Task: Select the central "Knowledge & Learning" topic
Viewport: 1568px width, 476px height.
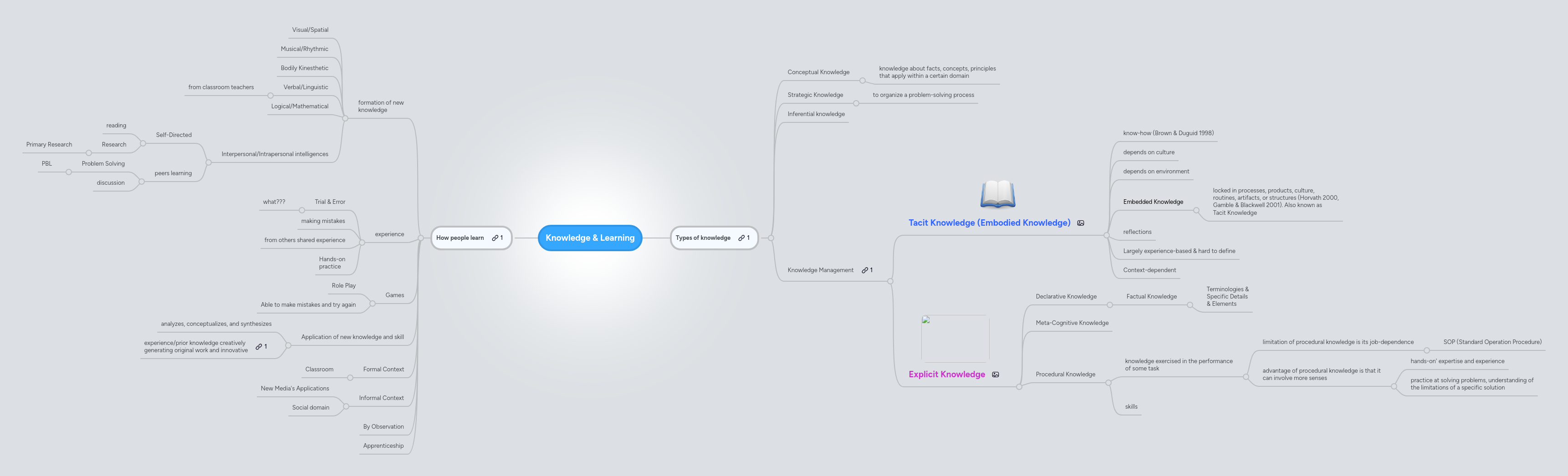Action: [589, 238]
